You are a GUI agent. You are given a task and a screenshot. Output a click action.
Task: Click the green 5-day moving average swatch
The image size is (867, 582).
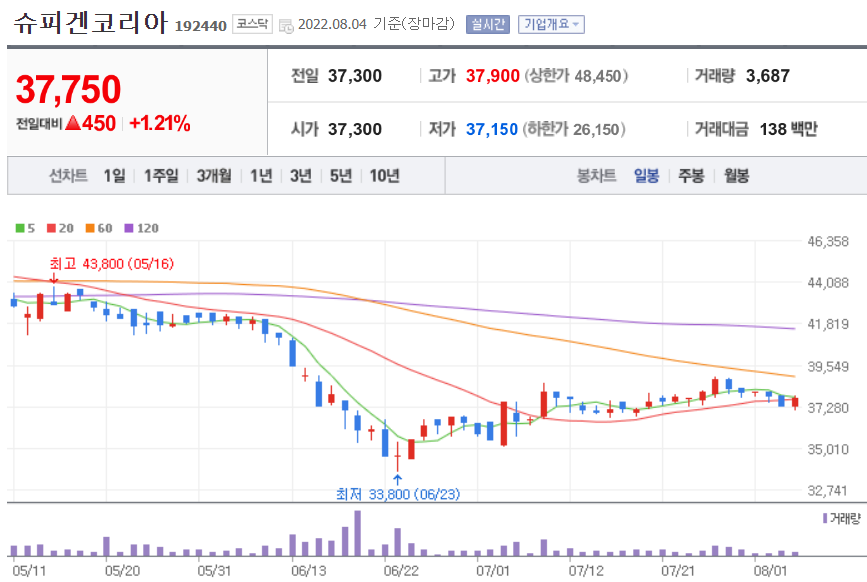coord(20,228)
